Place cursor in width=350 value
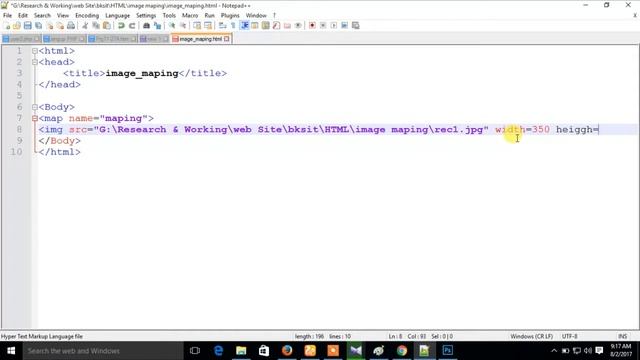 point(541,129)
